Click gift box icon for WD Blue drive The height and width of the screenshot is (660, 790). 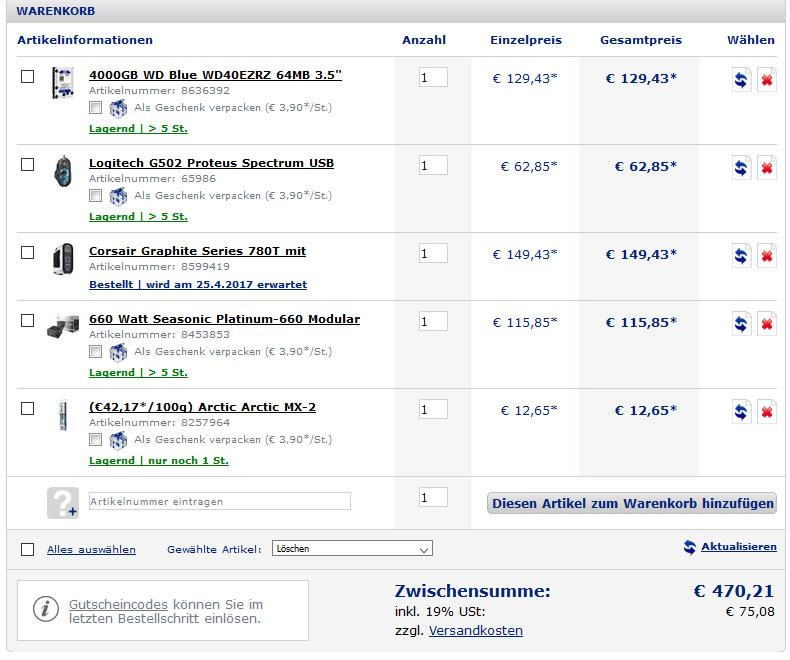point(118,108)
